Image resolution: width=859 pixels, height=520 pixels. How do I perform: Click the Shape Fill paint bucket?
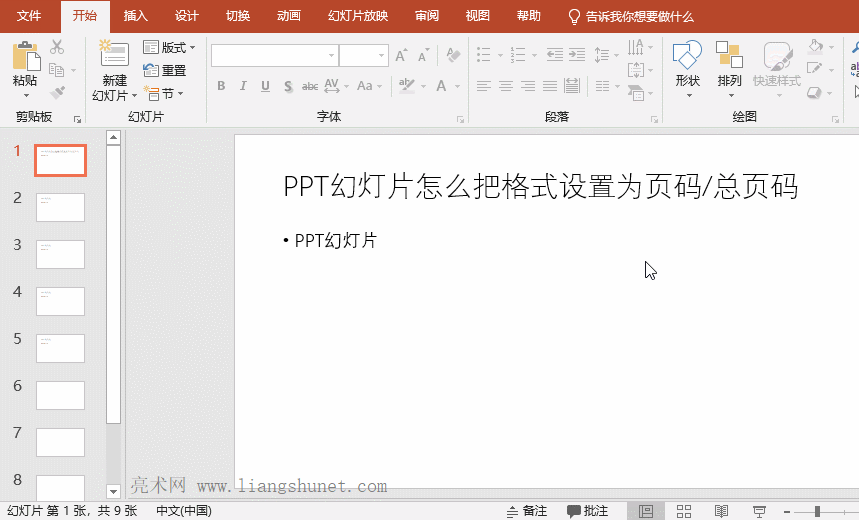pyautogui.click(x=816, y=47)
